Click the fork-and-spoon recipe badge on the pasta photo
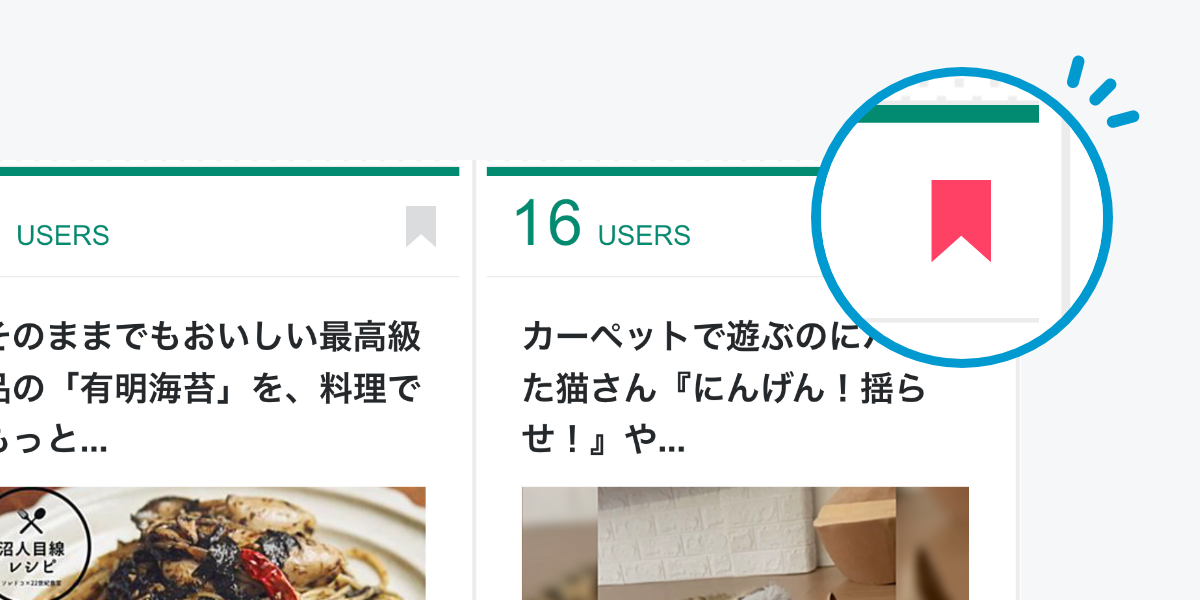Screen dimensions: 1200x600 [x=42, y=540]
